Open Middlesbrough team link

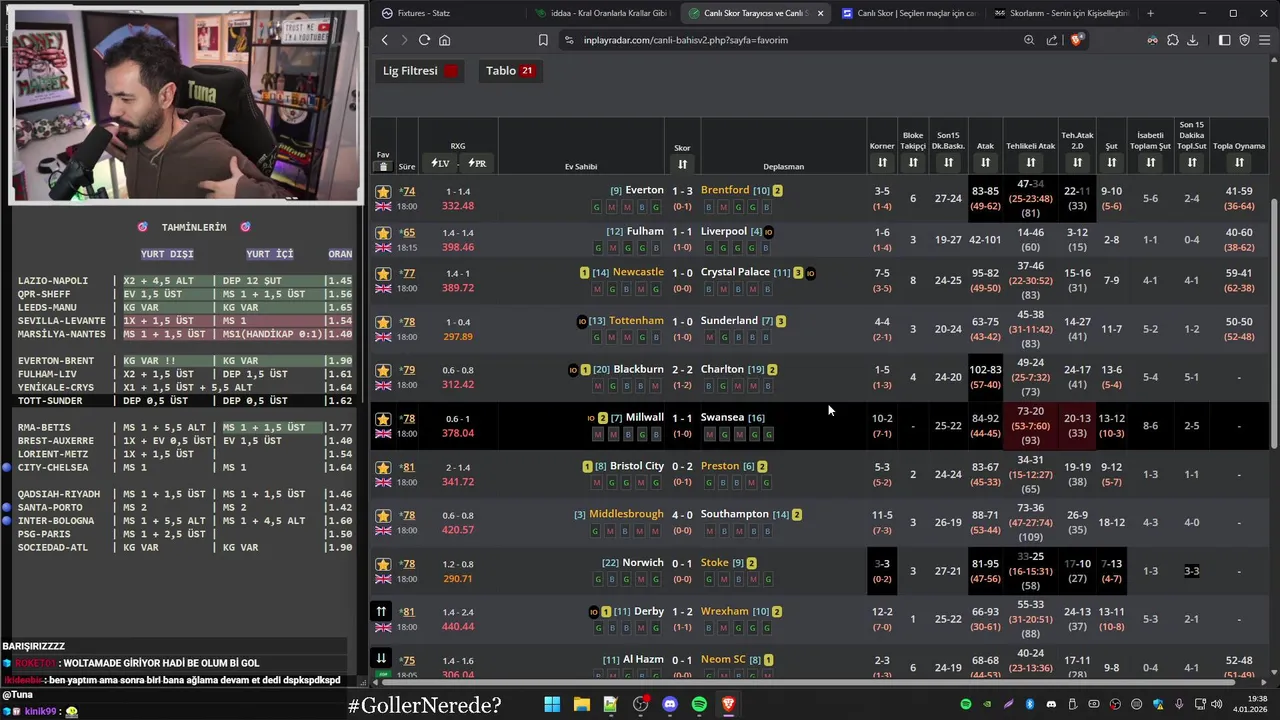pos(626,514)
